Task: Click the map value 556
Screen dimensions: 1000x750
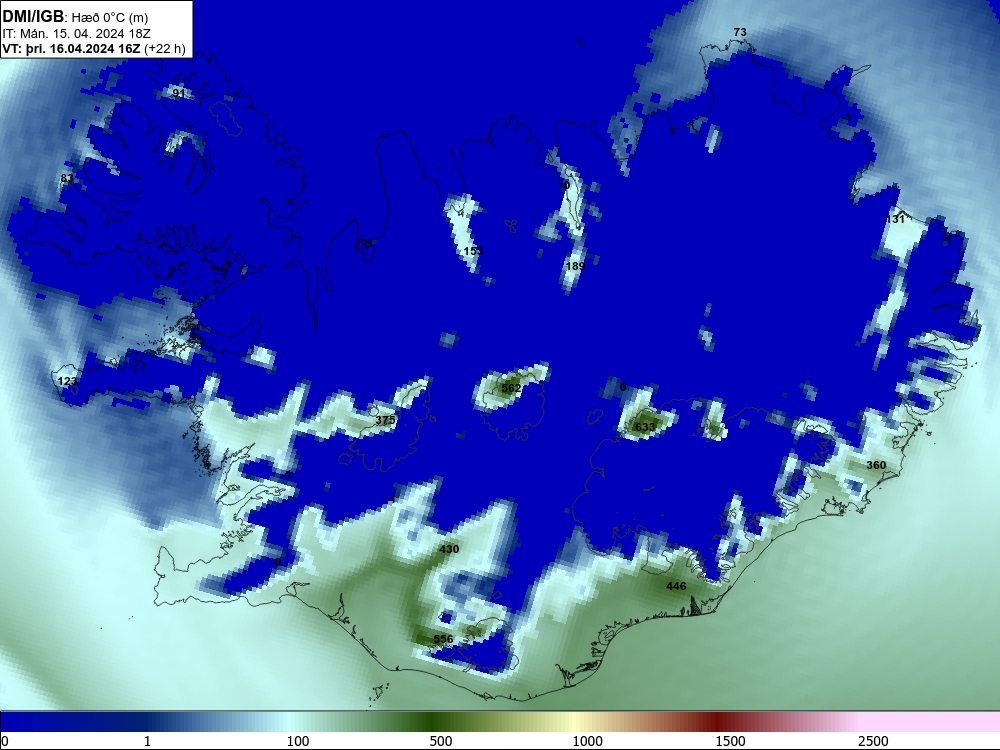Action: (x=443, y=639)
